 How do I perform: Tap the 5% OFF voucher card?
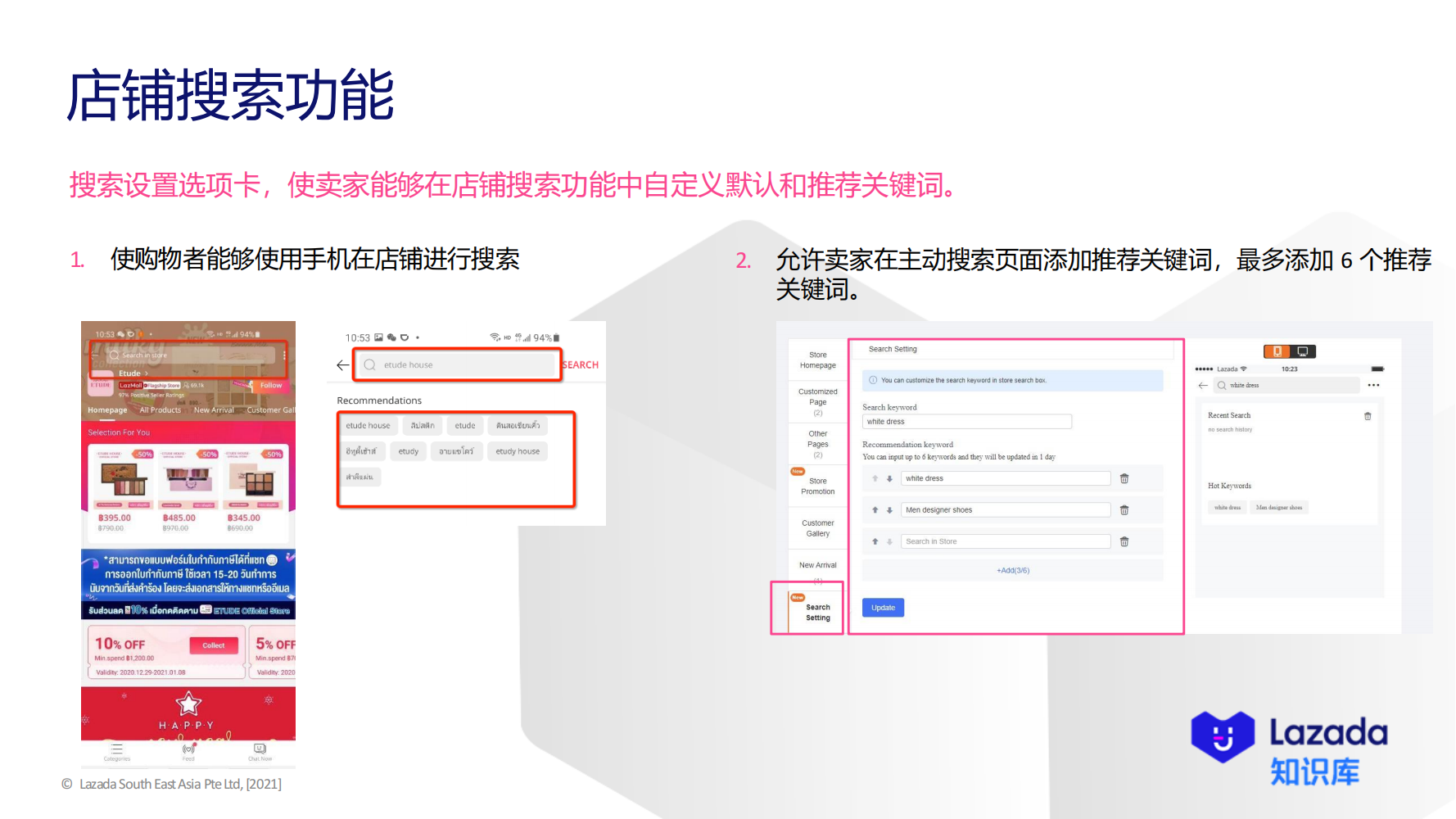tap(273, 653)
